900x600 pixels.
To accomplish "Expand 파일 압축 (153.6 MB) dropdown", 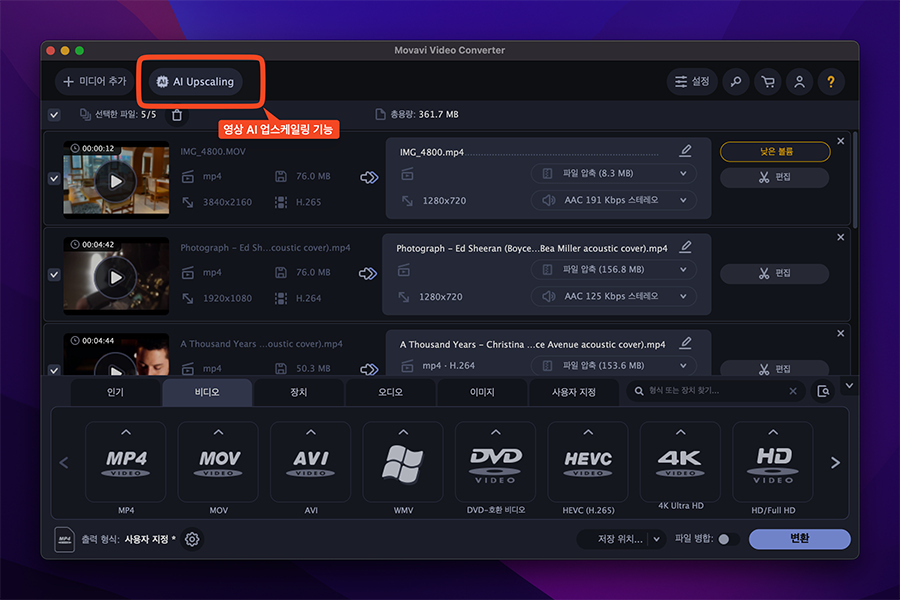I will 614,366.
